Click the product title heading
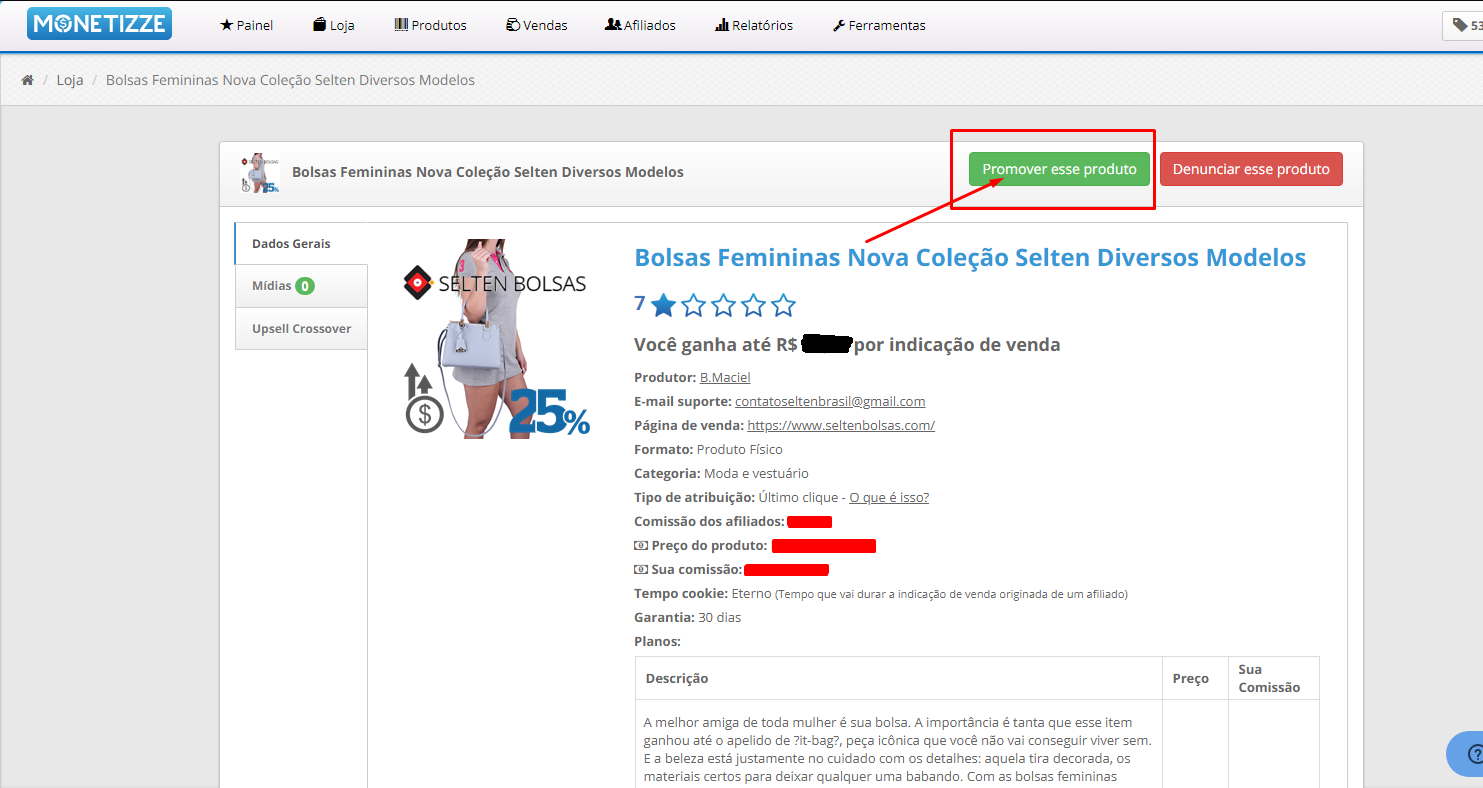 point(970,257)
